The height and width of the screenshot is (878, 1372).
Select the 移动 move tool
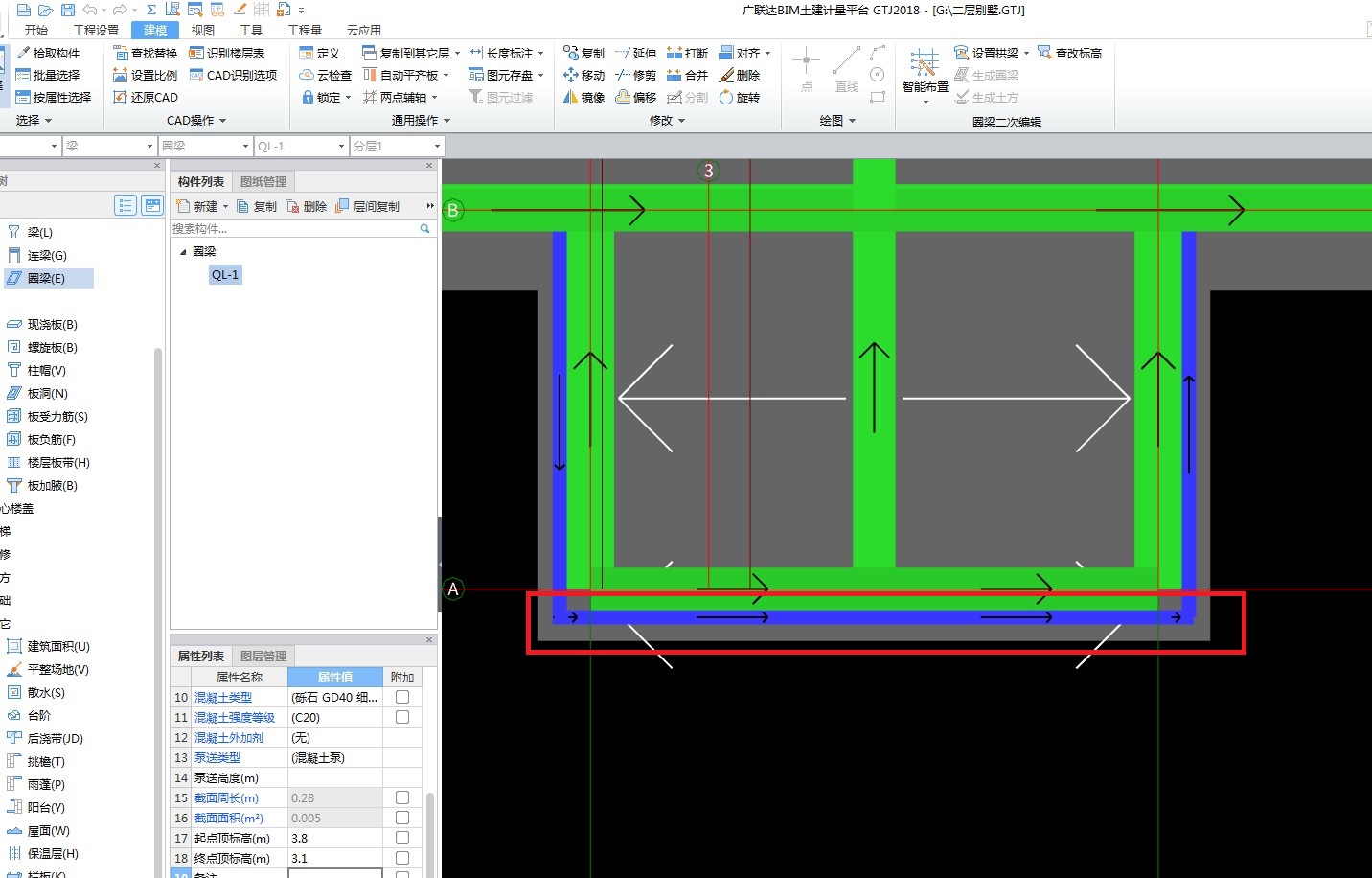tap(584, 75)
